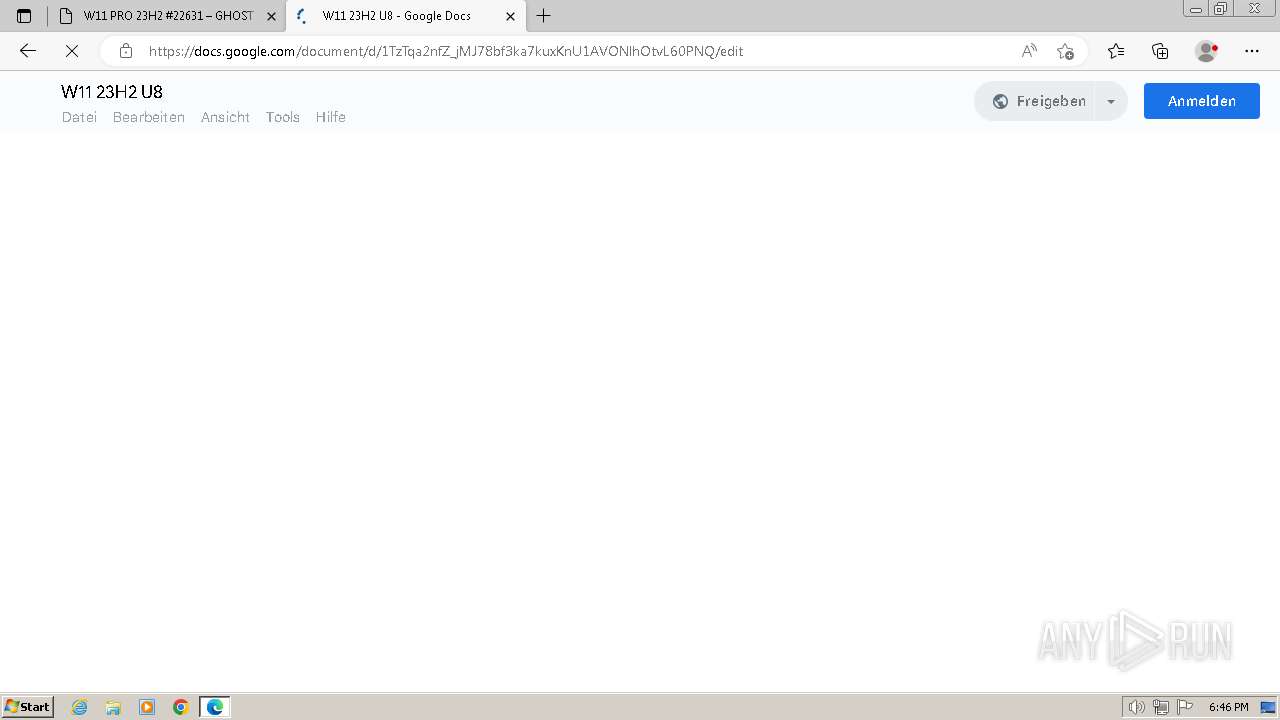View site information lock icon

point(125,51)
